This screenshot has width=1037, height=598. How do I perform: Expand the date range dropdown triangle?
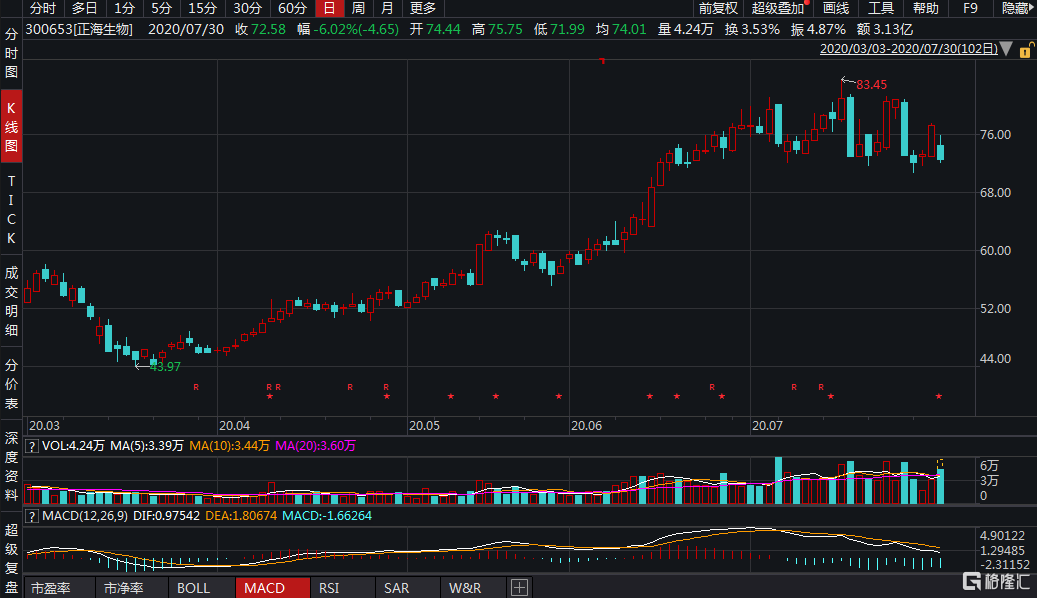point(1007,49)
